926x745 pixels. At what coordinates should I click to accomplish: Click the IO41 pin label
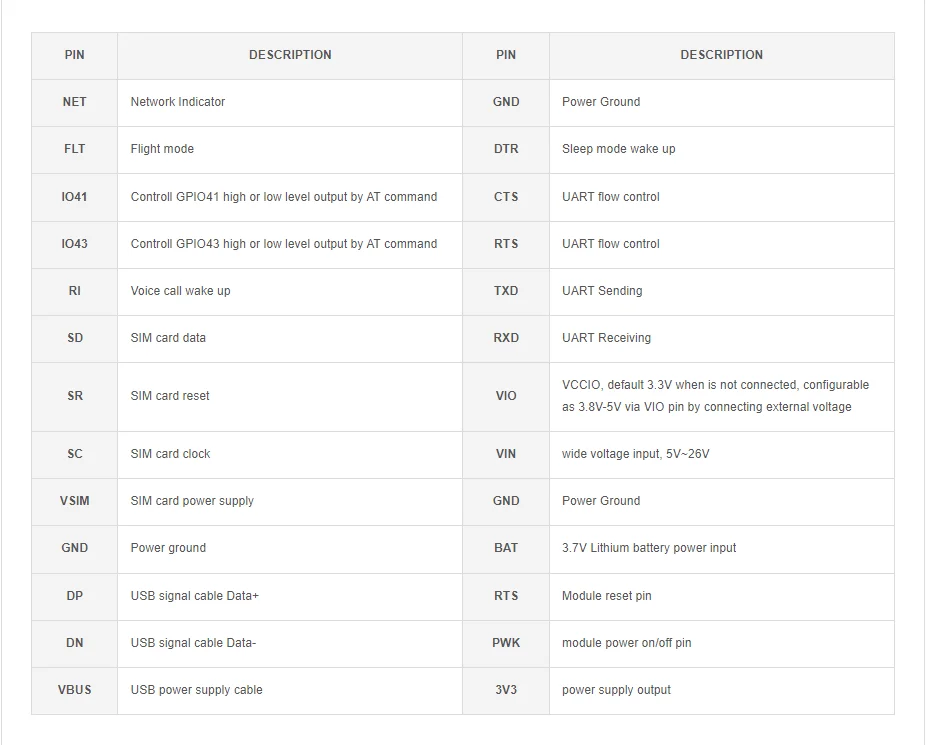click(x=75, y=197)
